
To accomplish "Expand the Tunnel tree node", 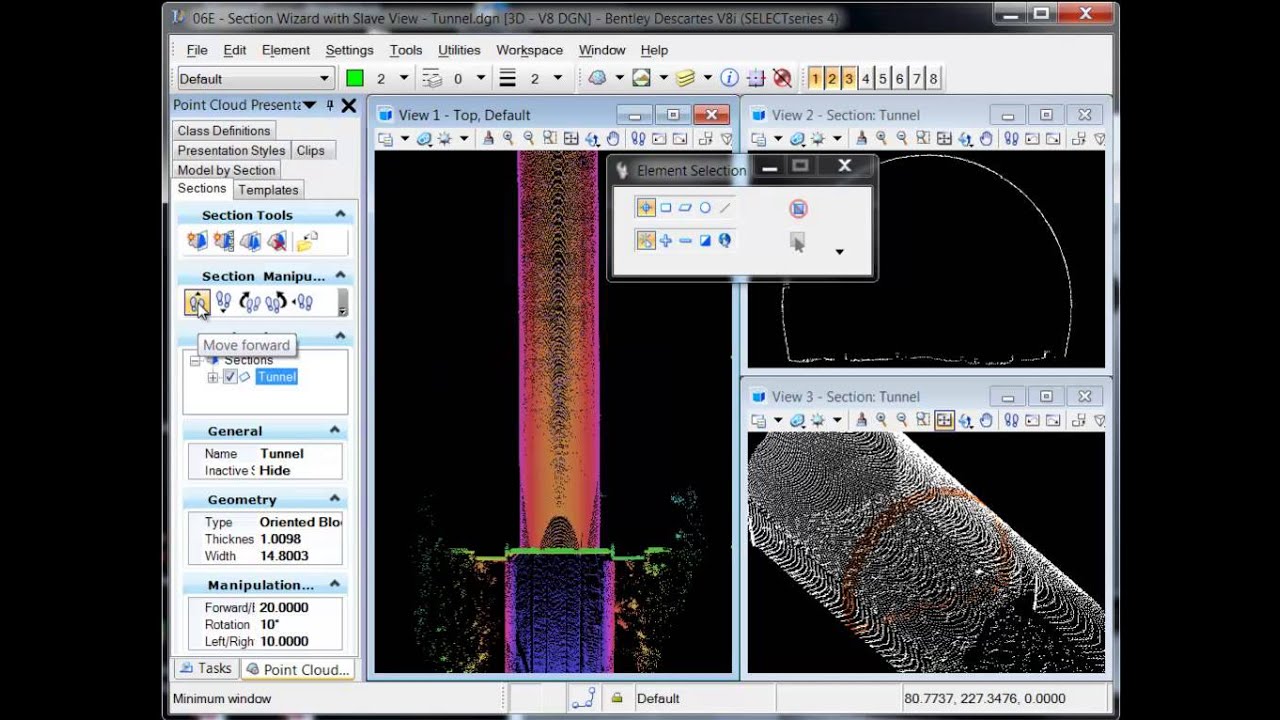I will click(212, 377).
